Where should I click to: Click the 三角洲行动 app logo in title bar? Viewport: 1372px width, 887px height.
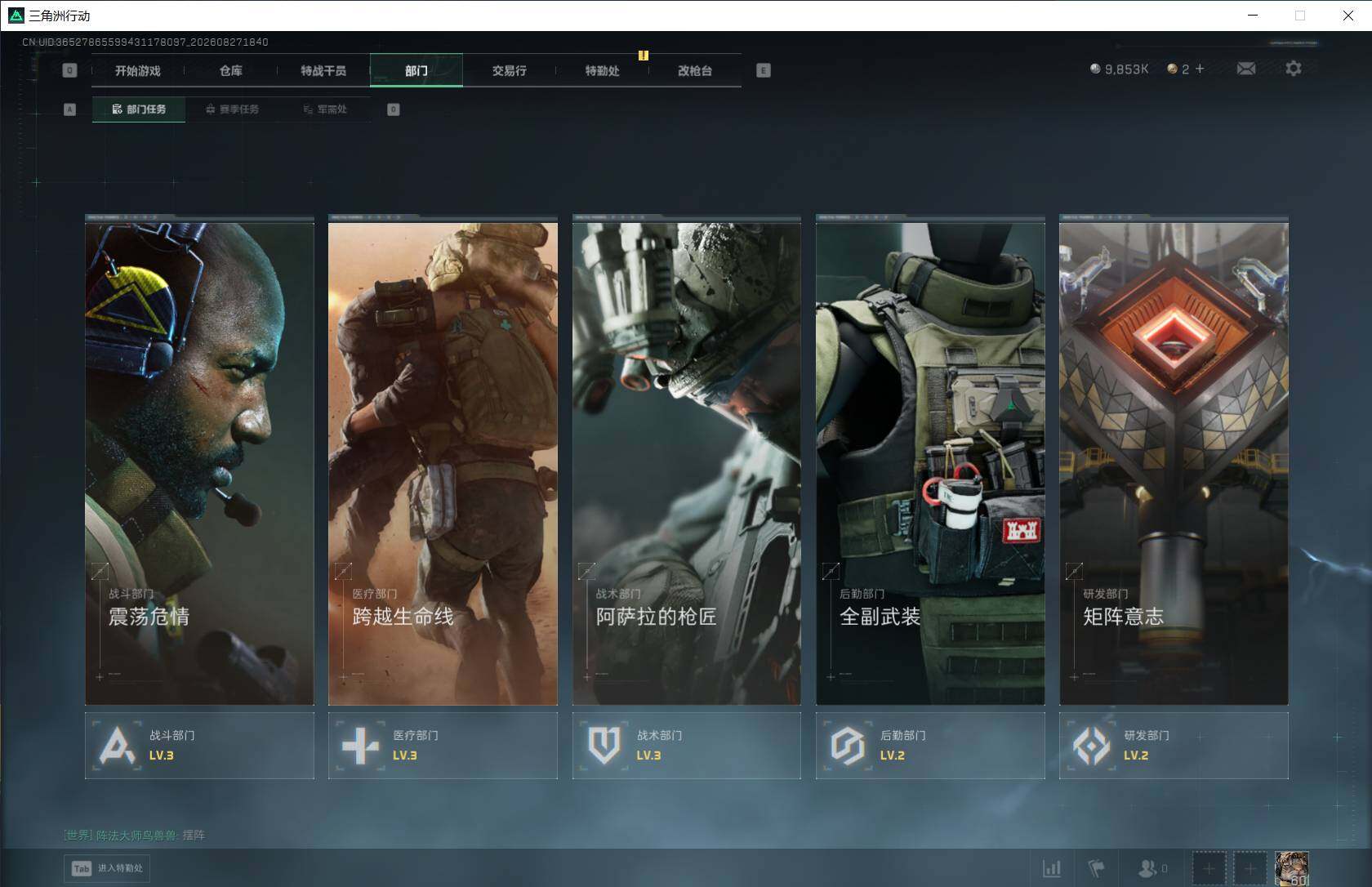16,16
